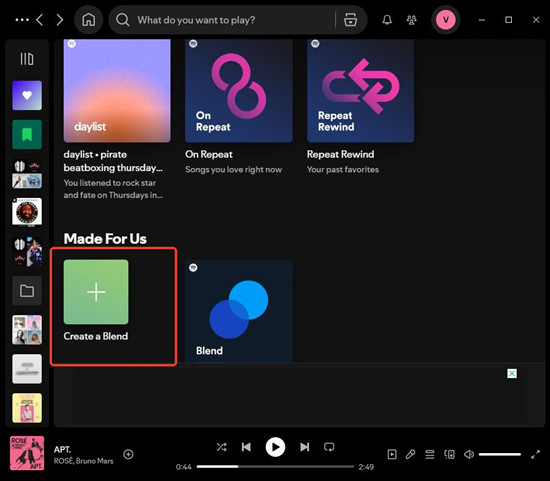Show lyrics with the microphone icon
The image size is (550, 481).
click(x=410, y=455)
